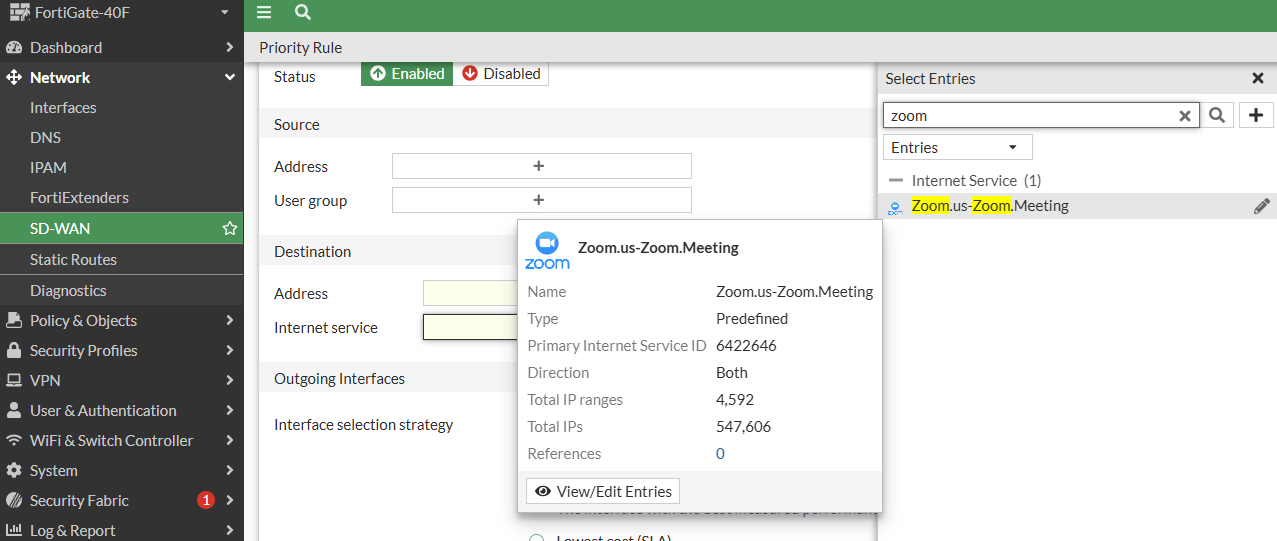Expand the VPN chevron

[x=229, y=380]
